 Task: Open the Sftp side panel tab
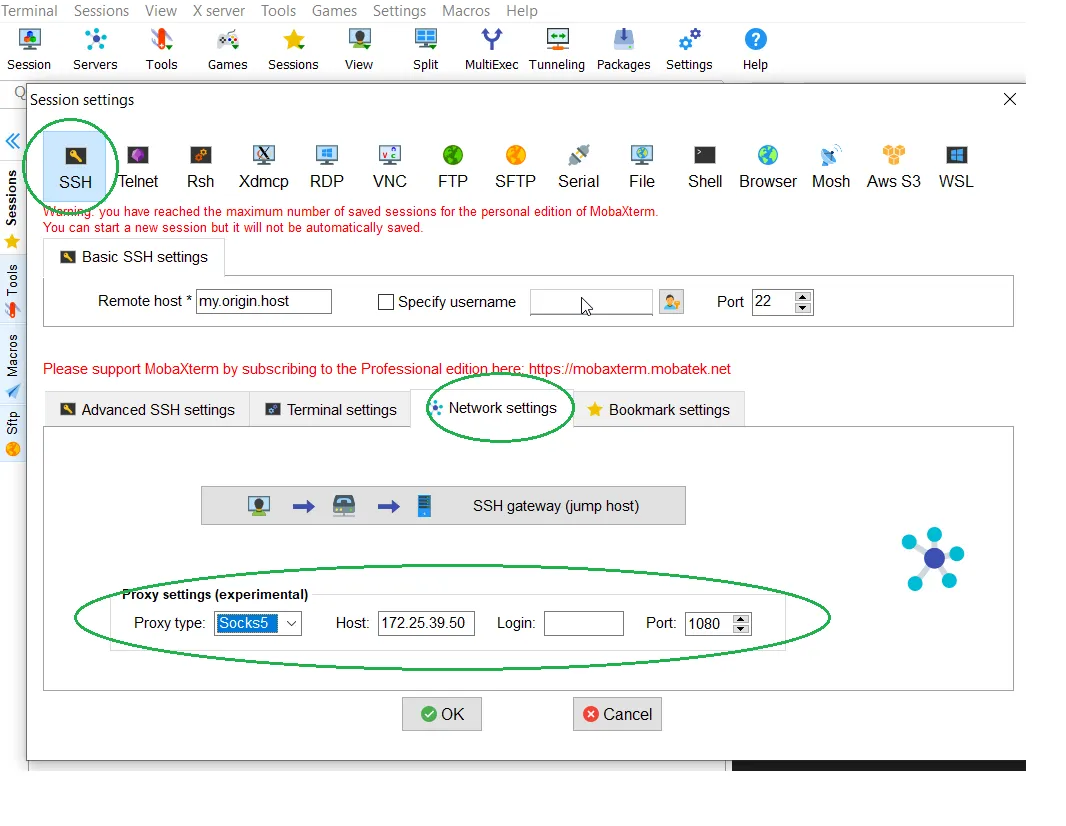click(12, 433)
